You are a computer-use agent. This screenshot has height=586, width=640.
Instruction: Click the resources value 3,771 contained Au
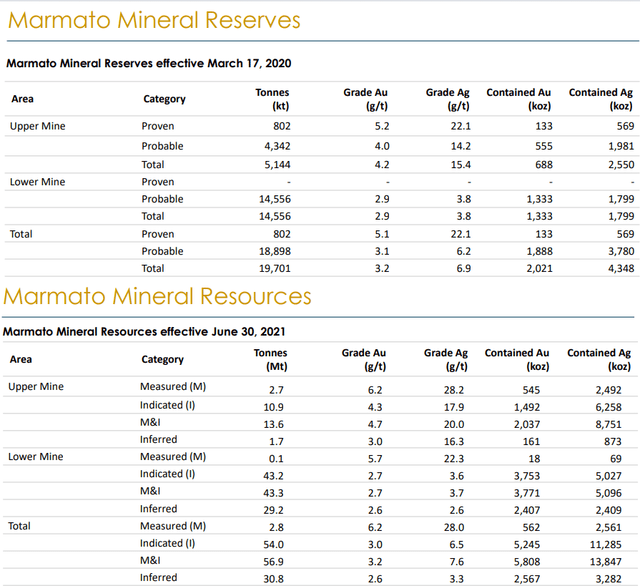[527, 493]
